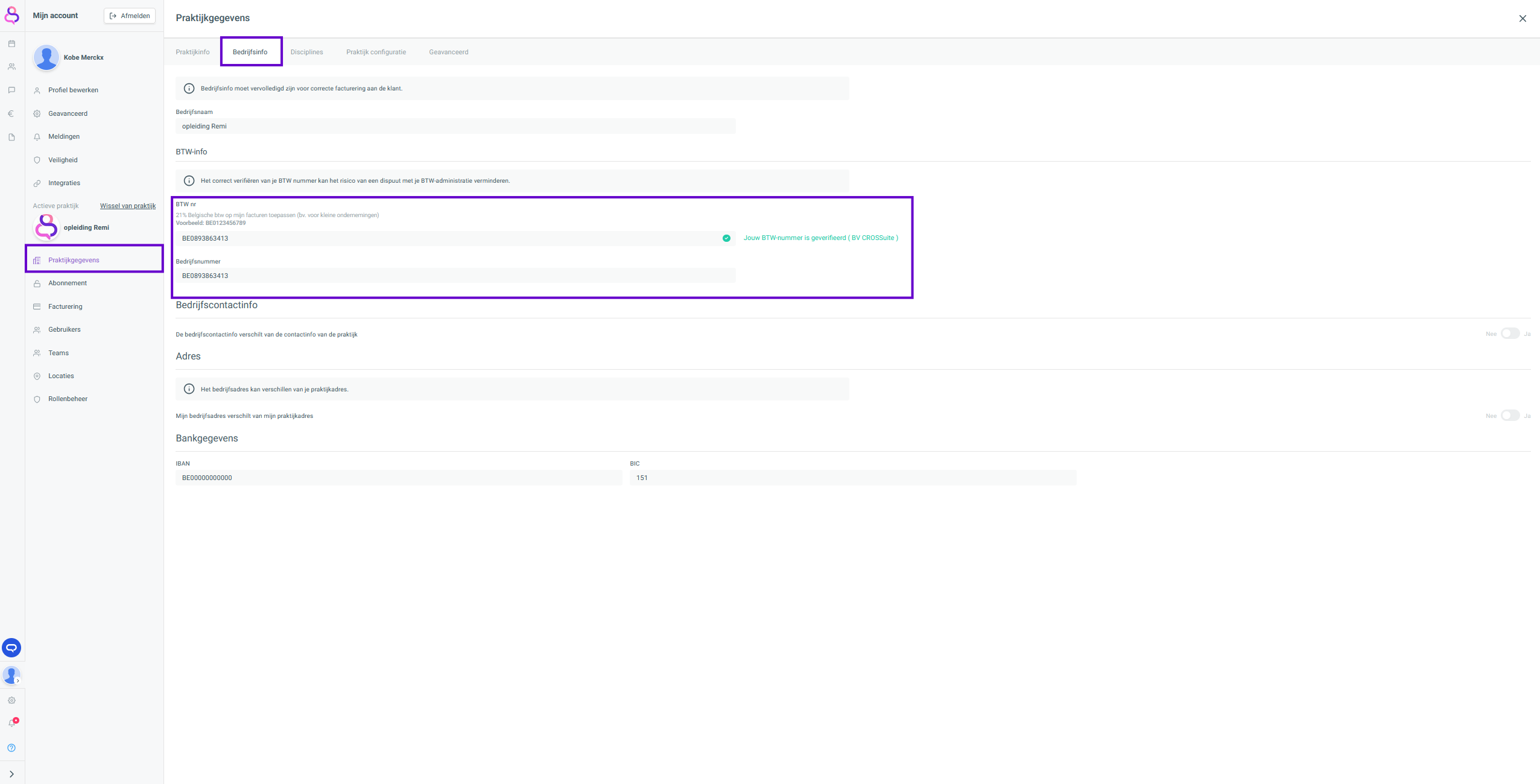Switch to the Disciplines tab
This screenshot has width=1540, height=784.
pyautogui.click(x=306, y=52)
